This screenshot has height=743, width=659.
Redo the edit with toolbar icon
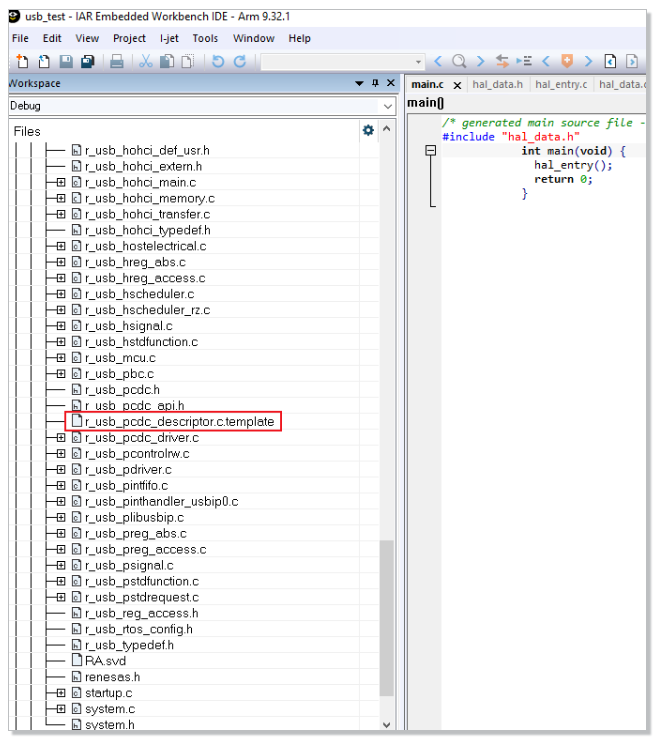240,62
